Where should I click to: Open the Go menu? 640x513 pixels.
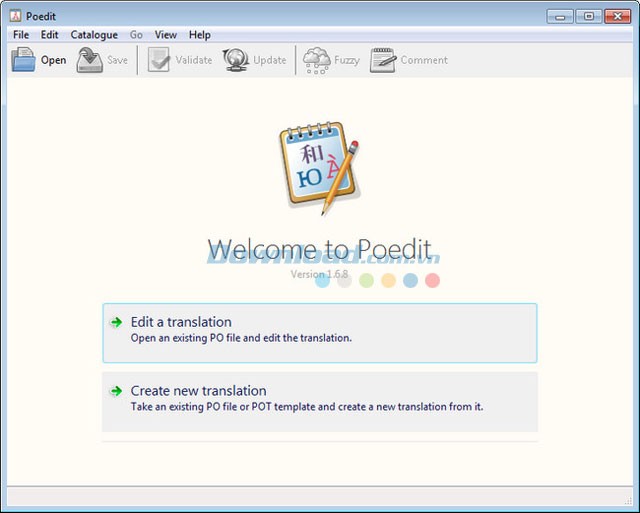136,35
